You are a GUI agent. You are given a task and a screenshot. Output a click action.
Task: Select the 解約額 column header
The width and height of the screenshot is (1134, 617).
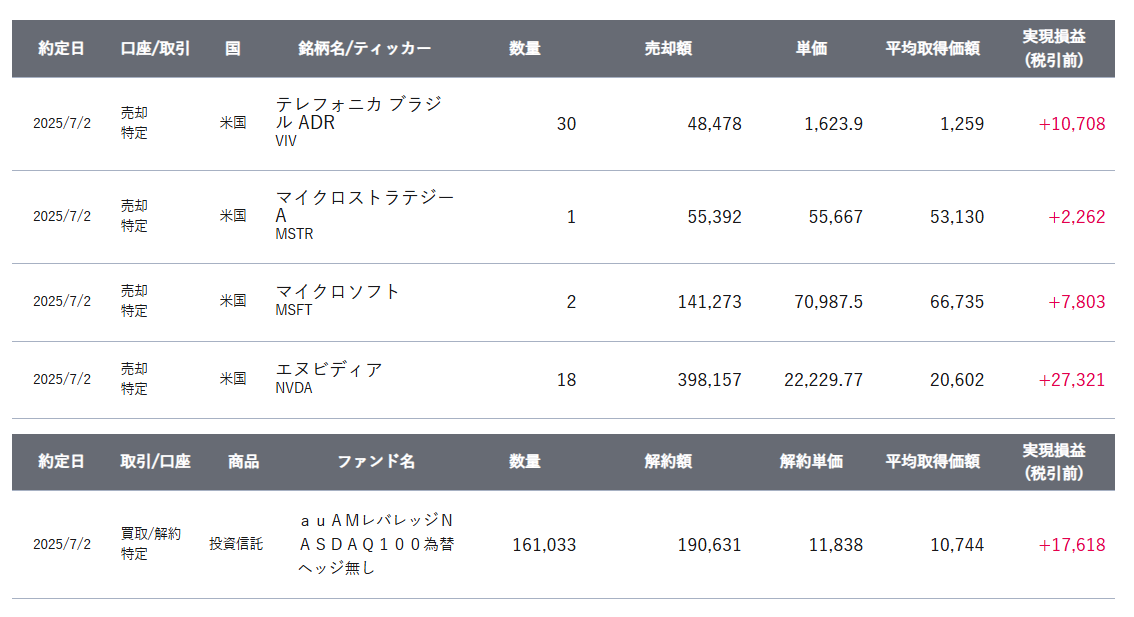[668, 461]
